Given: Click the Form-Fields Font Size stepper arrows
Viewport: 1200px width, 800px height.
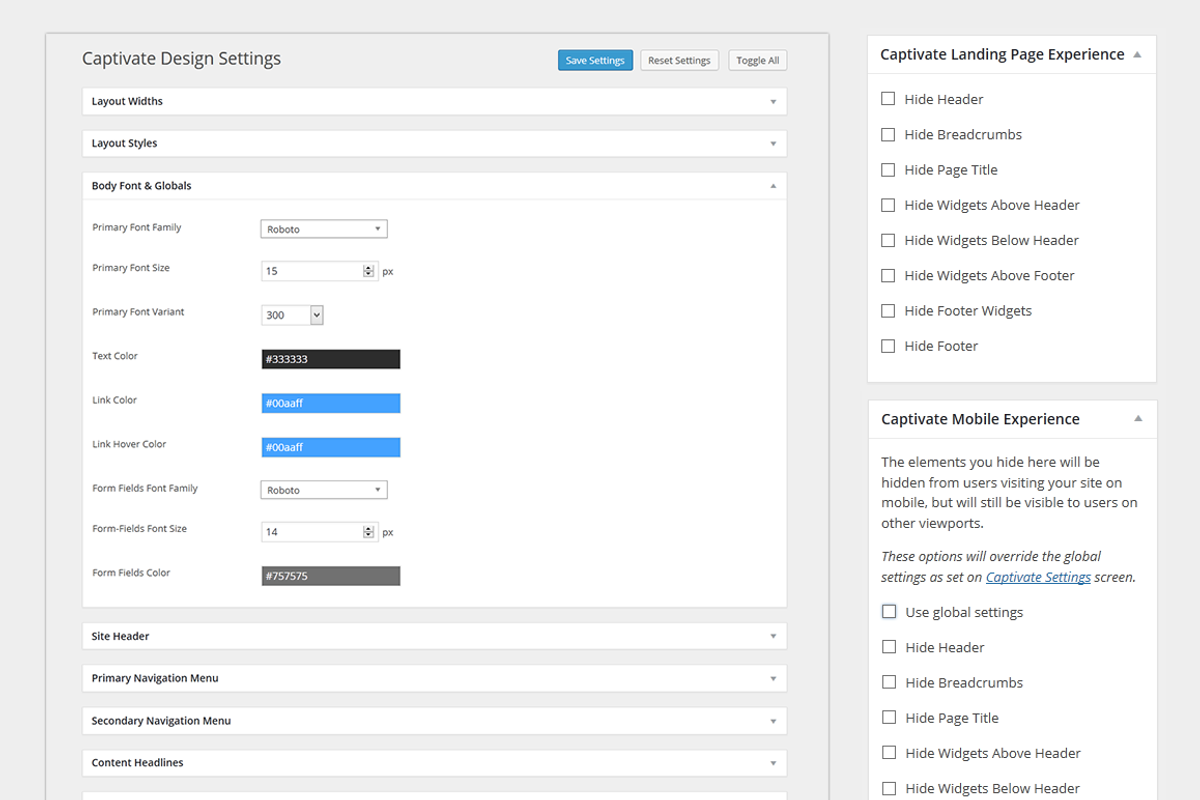Looking at the screenshot, I should pyautogui.click(x=368, y=532).
